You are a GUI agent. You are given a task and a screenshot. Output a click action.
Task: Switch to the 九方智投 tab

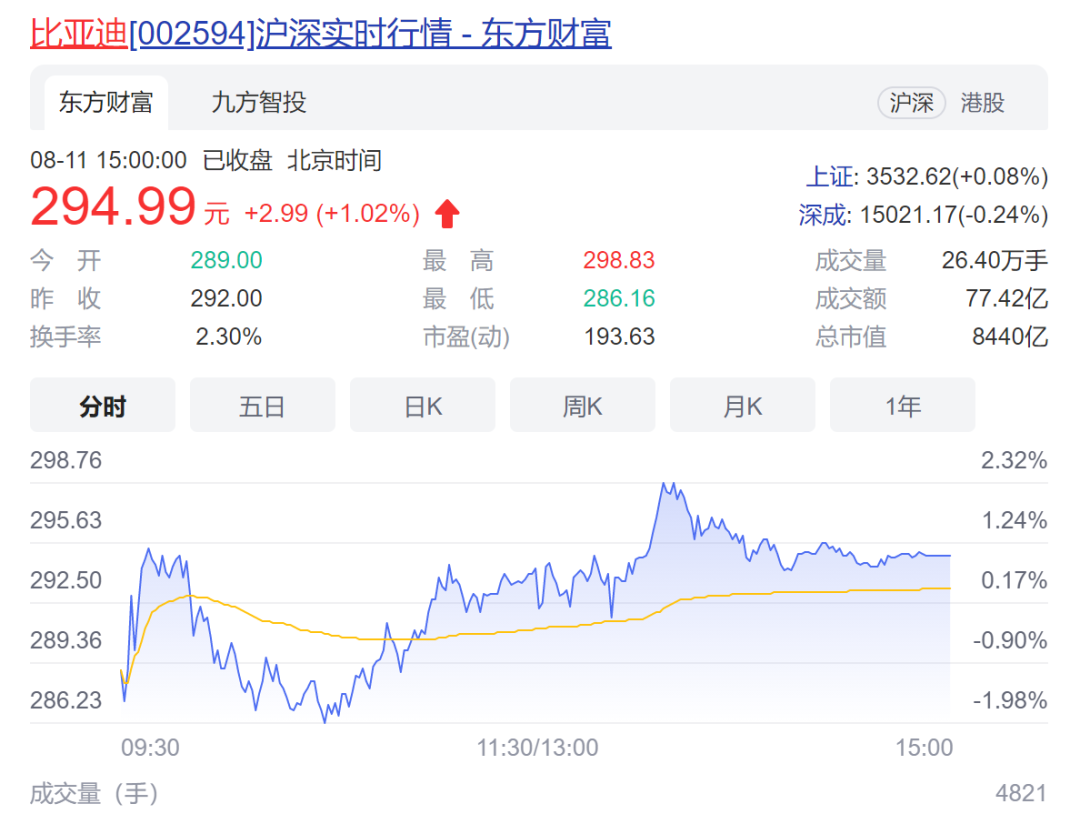[x=258, y=103]
